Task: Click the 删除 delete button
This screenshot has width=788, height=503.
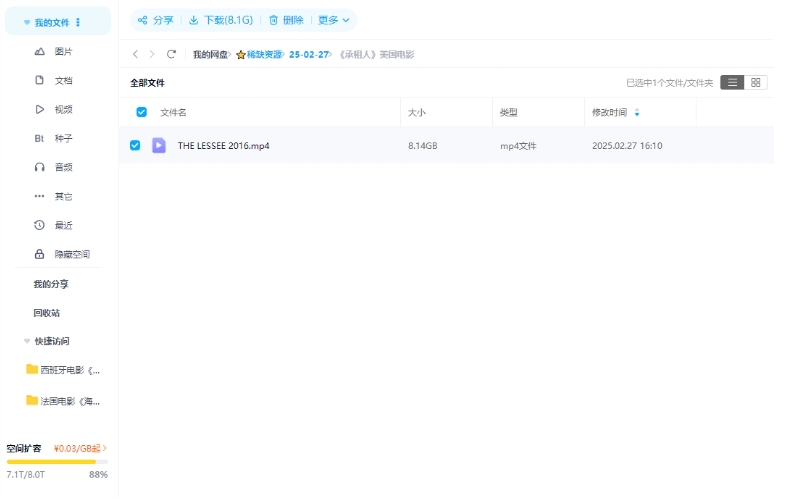Action: (286, 21)
